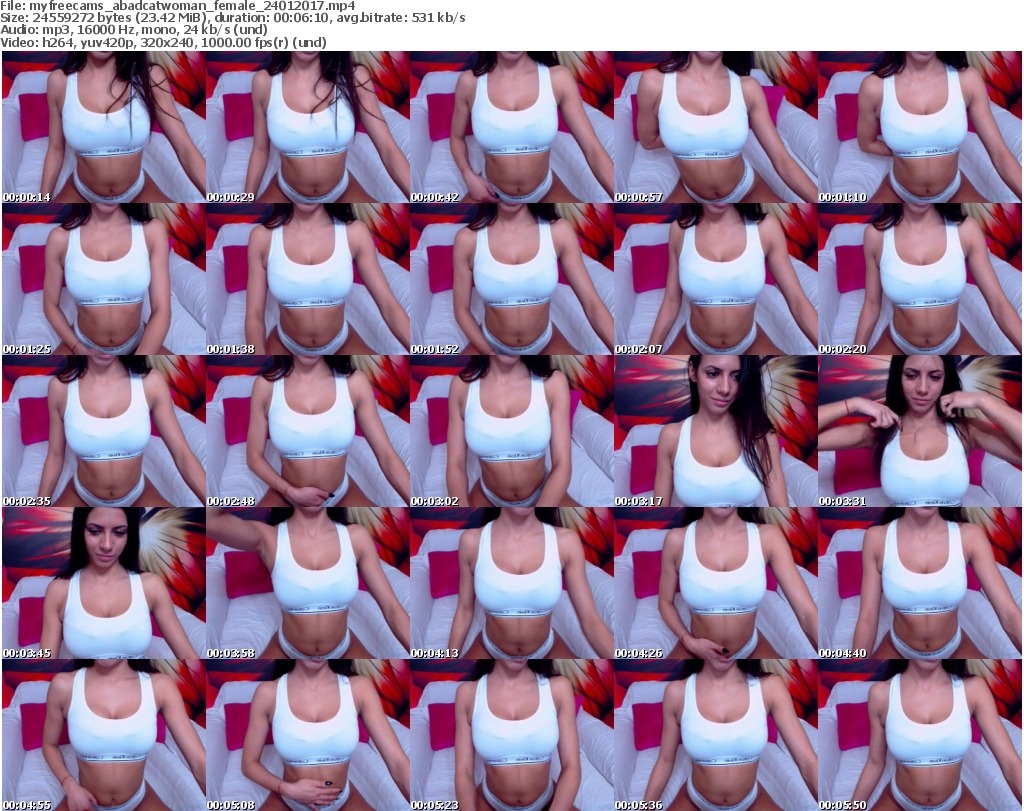
Task: Select the thumbnail at timestamp 00:02:07
Action: coord(716,279)
